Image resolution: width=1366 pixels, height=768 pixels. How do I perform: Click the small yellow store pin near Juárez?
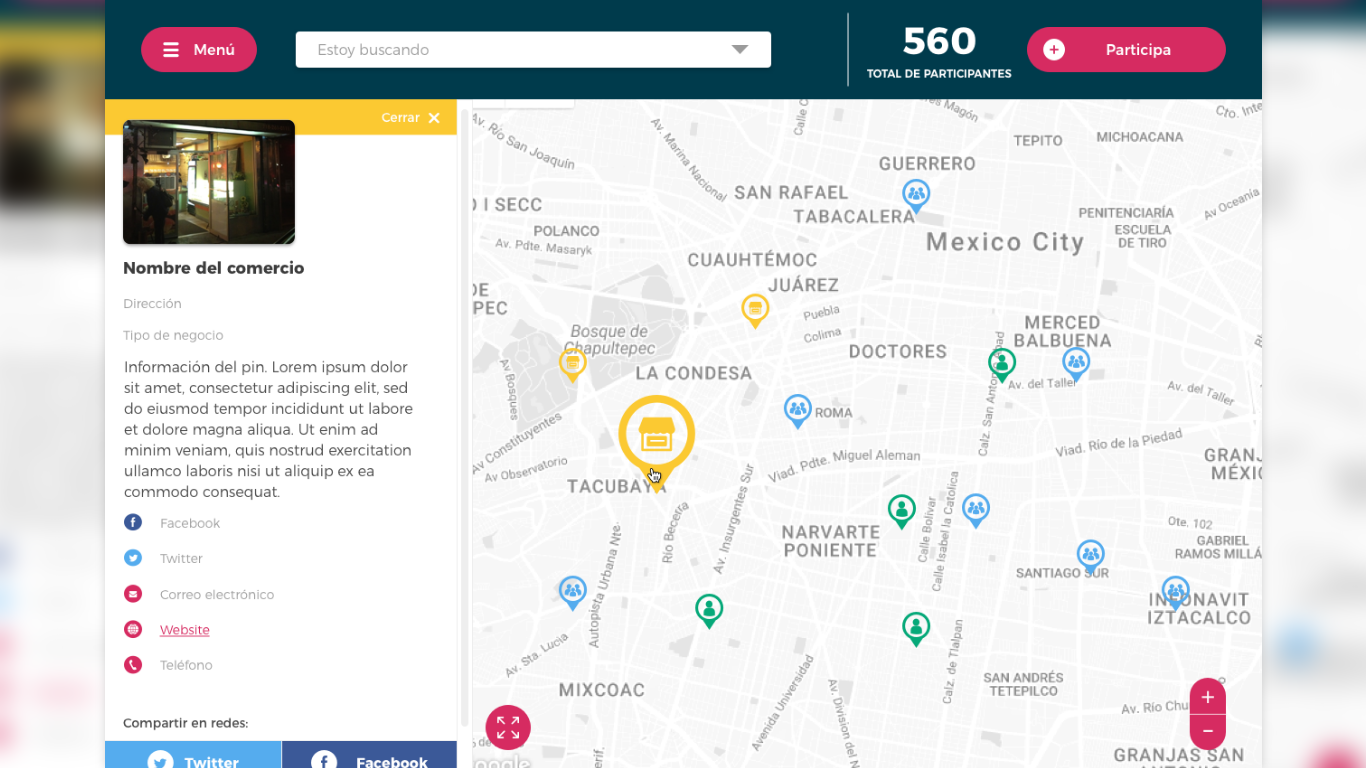(755, 309)
